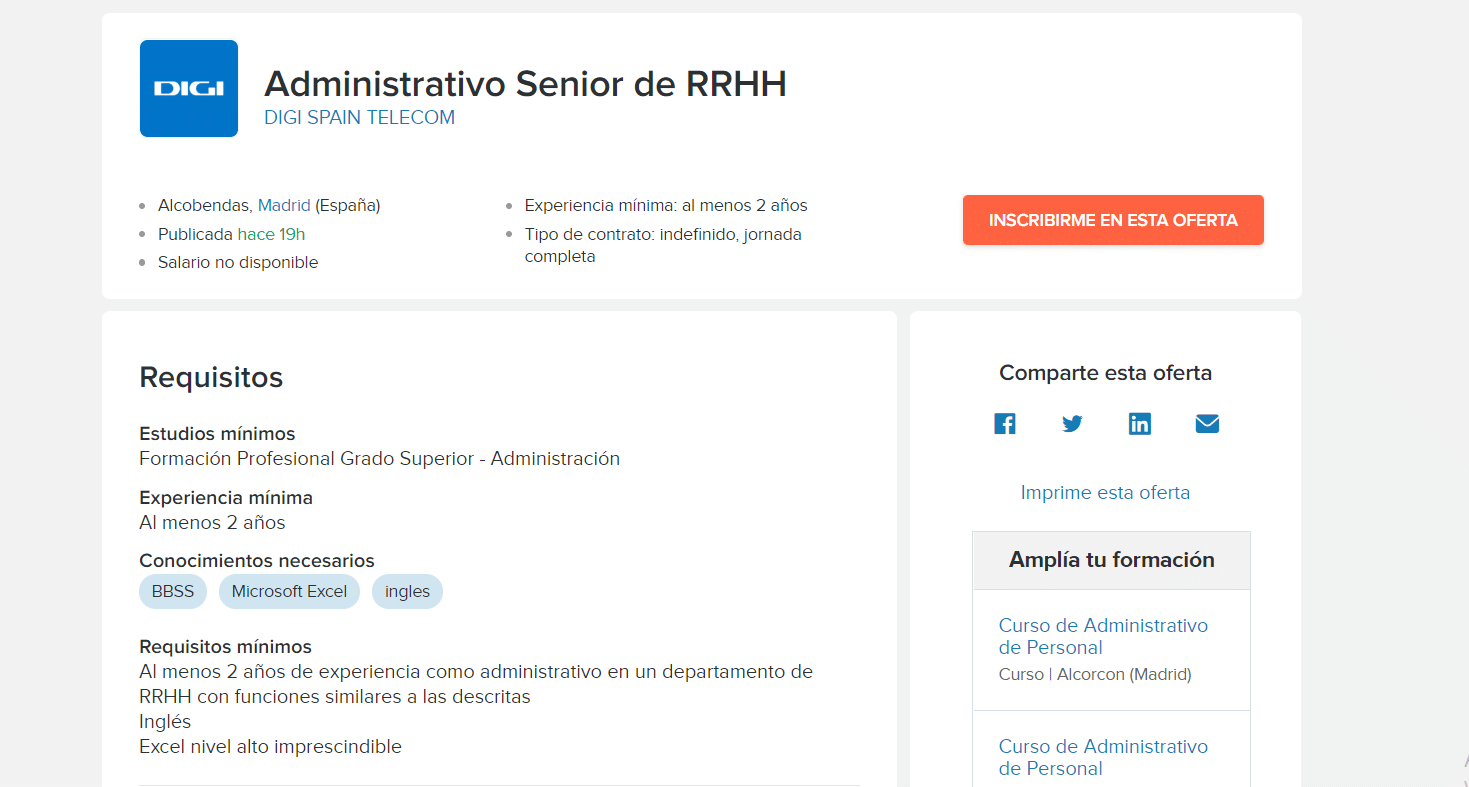
Task: Open the DIGI SPAIN TELECOM company page
Action: 358,117
